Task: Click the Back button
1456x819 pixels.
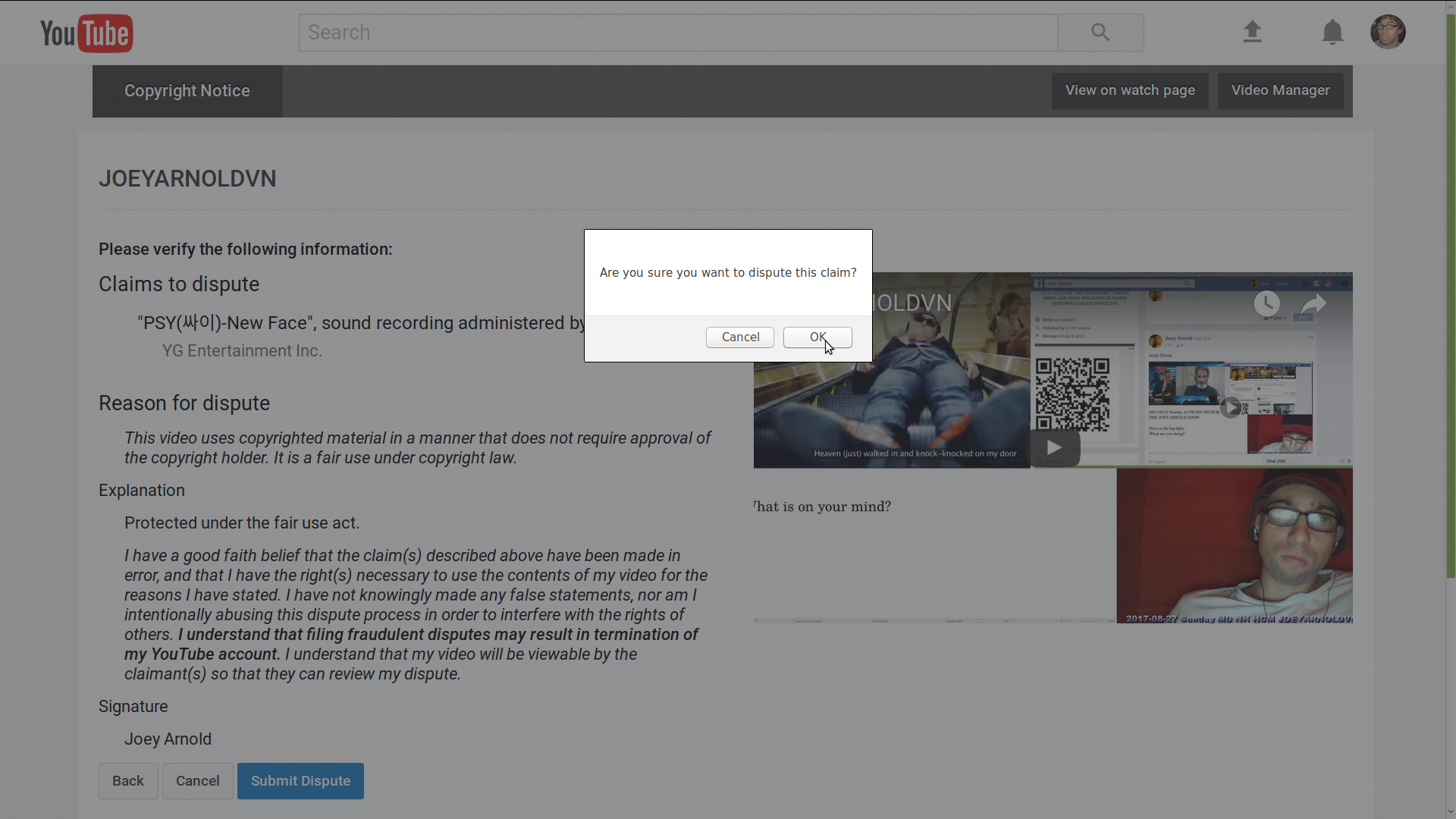Action: (128, 781)
